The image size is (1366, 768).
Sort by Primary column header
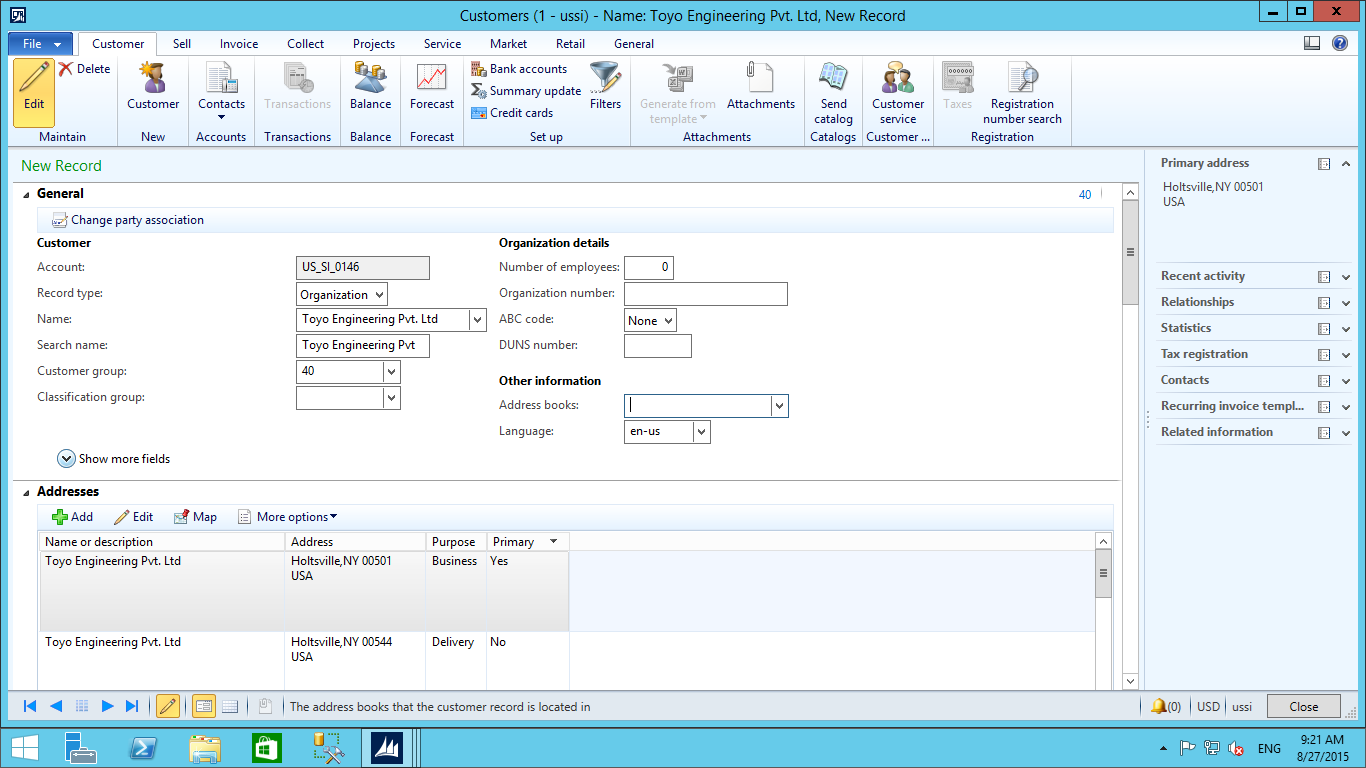tap(527, 542)
